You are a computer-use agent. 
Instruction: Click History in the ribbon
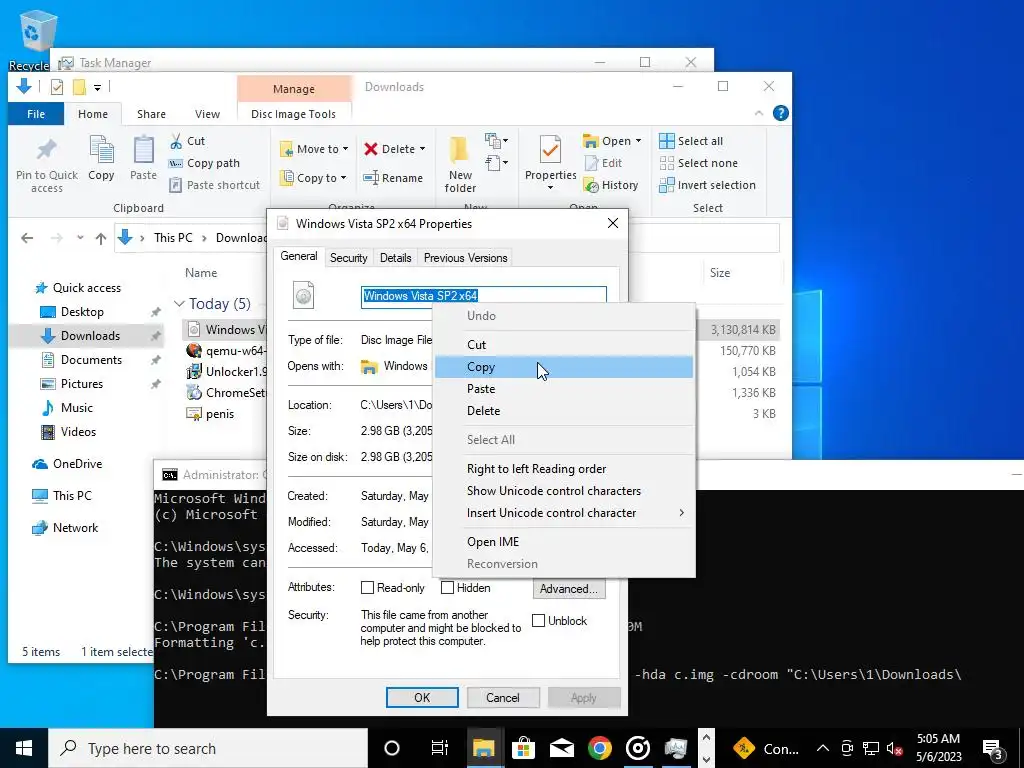point(611,185)
